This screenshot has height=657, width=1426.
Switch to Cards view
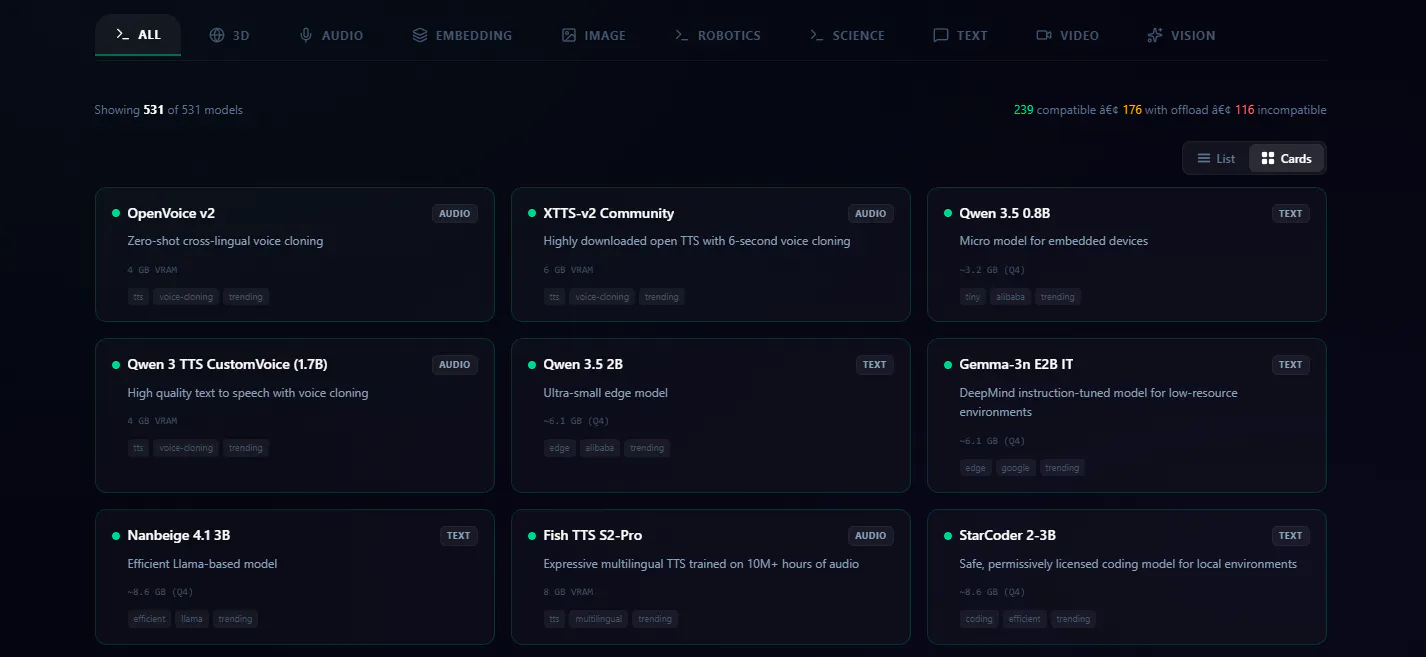tap(1286, 158)
